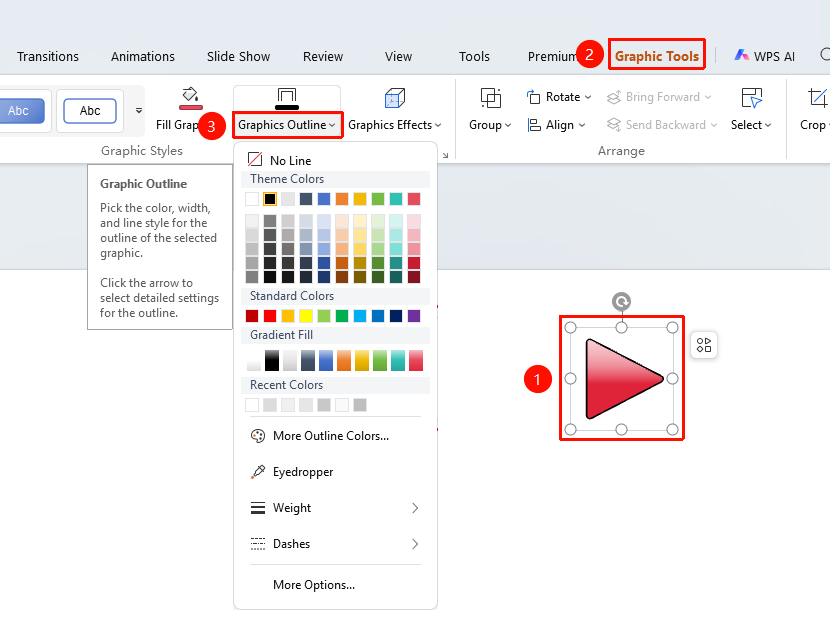The height and width of the screenshot is (642, 830).
Task: Click the rotation handle above the triangle
Action: 621,302
